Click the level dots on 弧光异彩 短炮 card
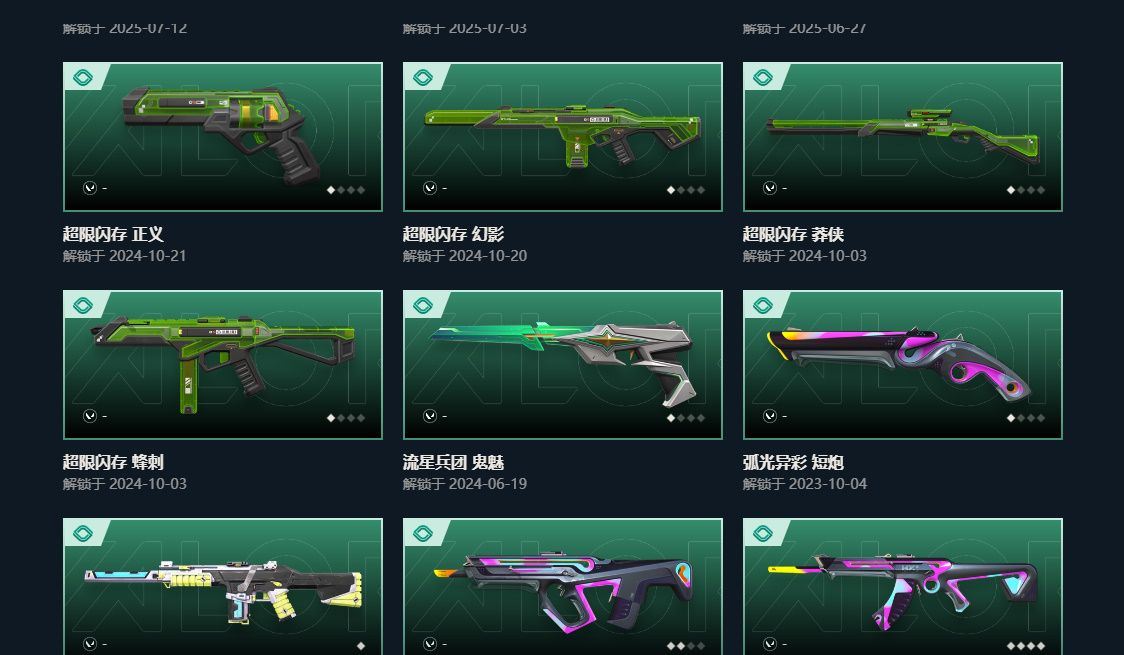 coord(1026,418)
